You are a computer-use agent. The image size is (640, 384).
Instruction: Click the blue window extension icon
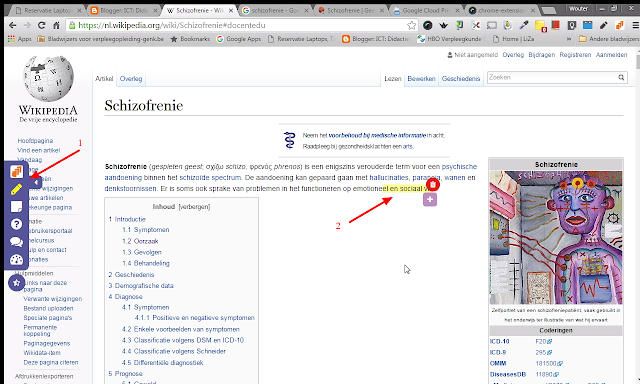tap(587, 25)
